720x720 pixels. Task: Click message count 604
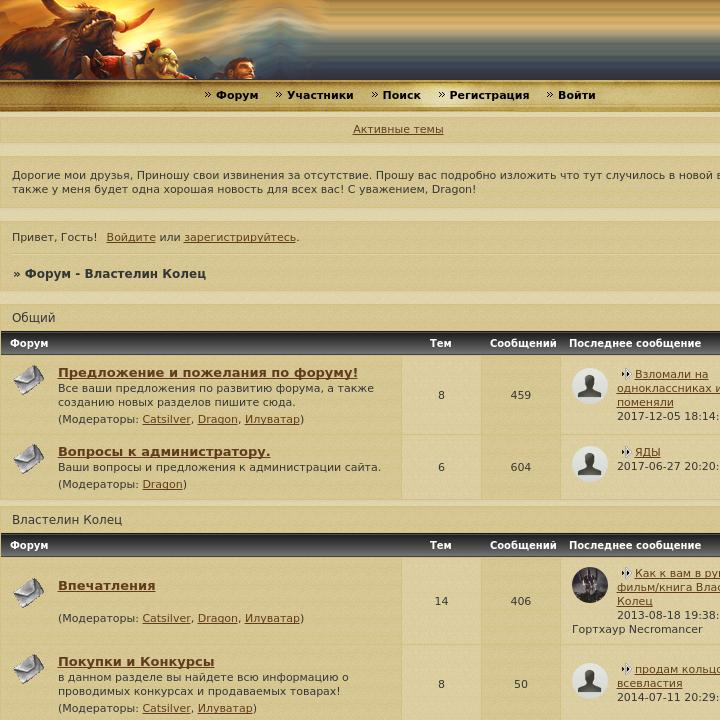click(x=521, y=467)
